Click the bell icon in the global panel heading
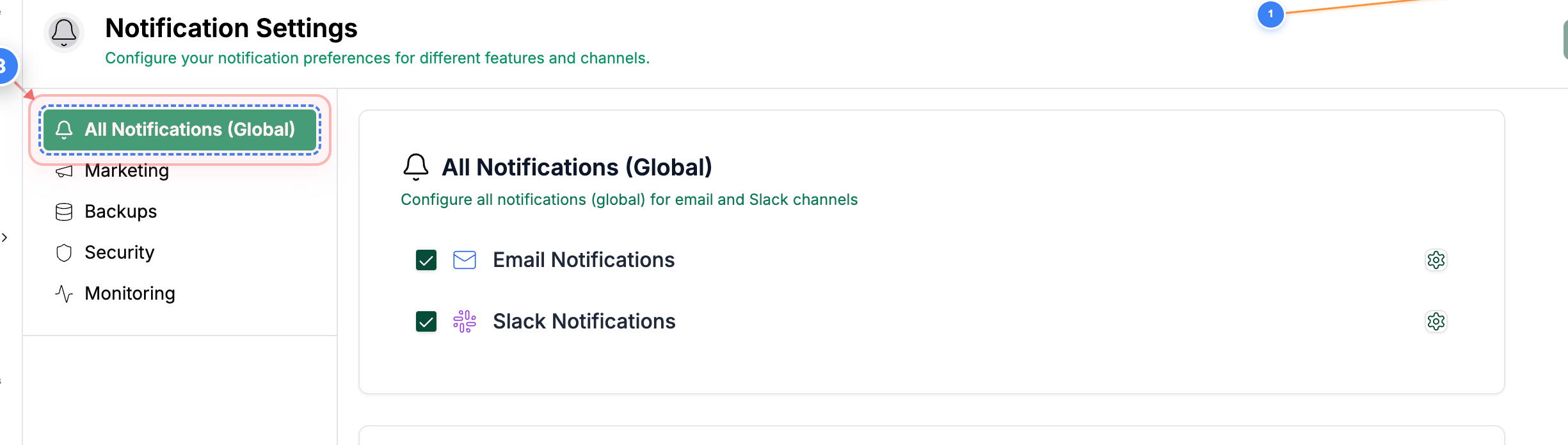Screen dimensions: 1568x445 click(416, 166)
